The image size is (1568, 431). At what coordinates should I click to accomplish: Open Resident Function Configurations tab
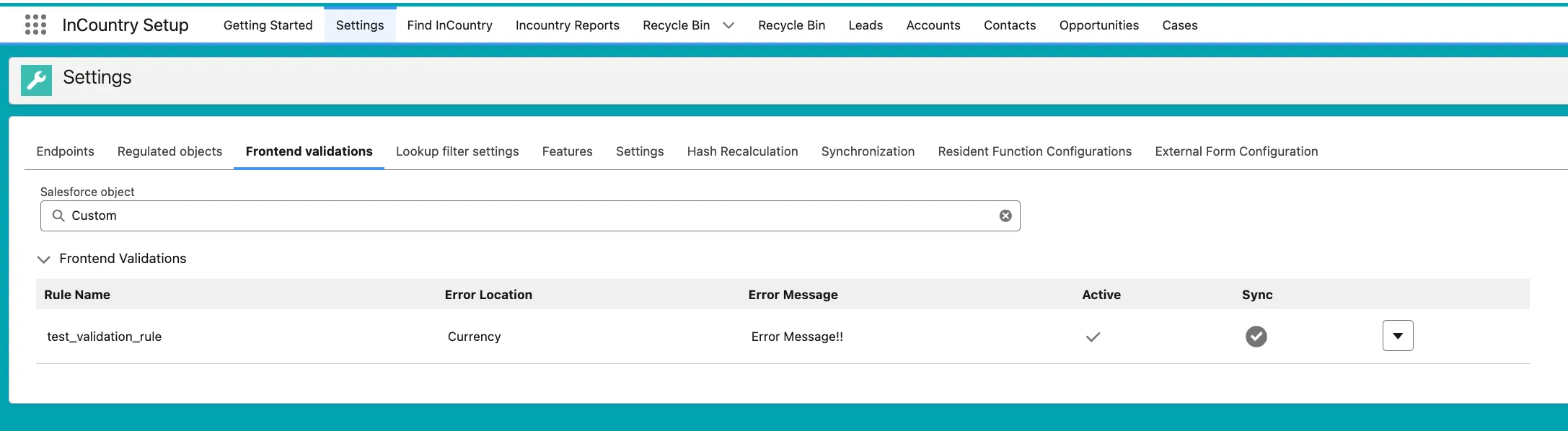tap(1034, 151)
